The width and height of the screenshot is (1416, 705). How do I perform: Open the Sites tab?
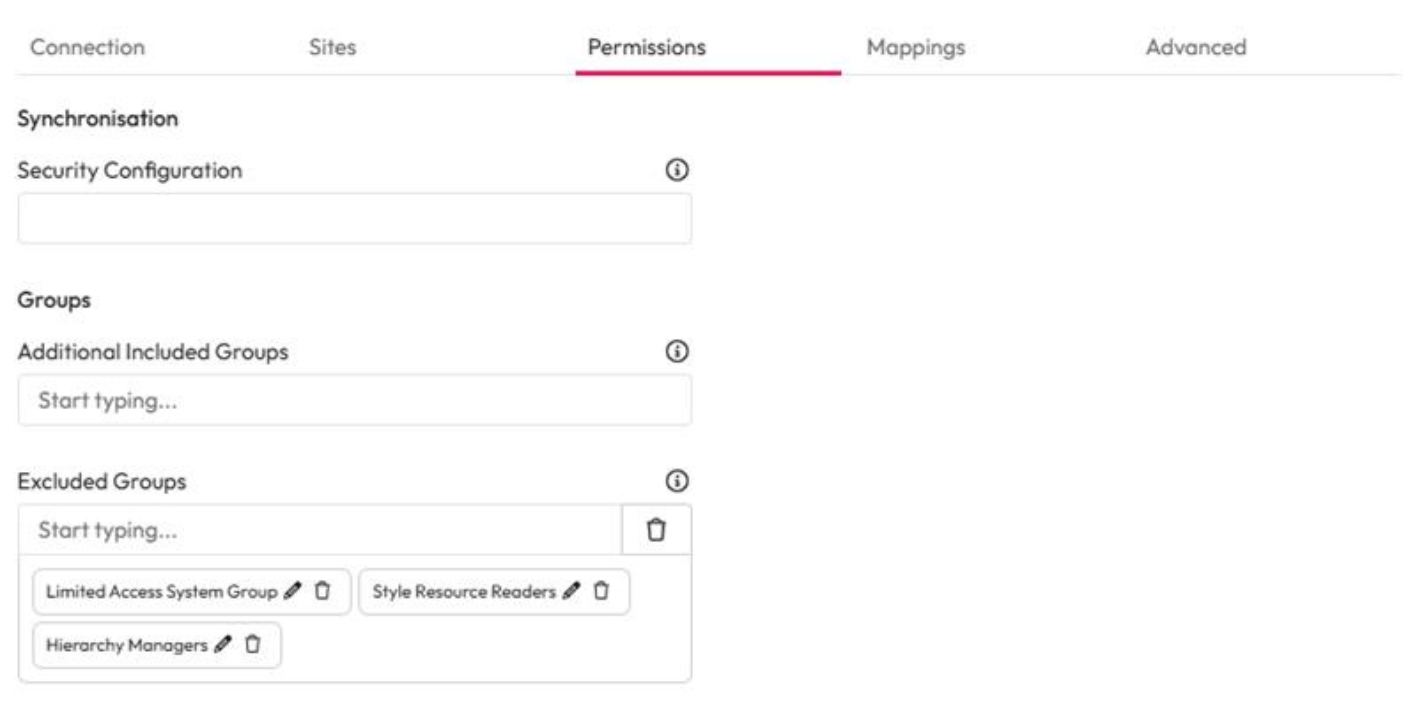[x=333, y=47]
